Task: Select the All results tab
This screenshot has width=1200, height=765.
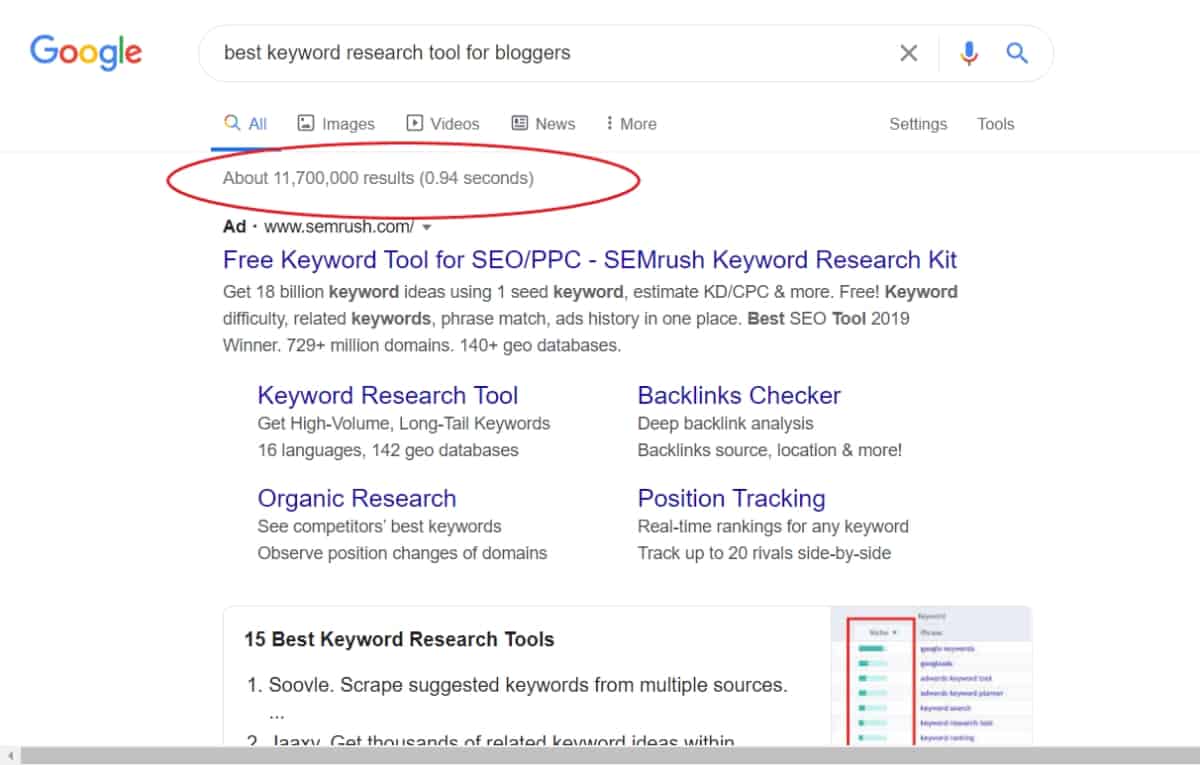Action: [246, 124]
